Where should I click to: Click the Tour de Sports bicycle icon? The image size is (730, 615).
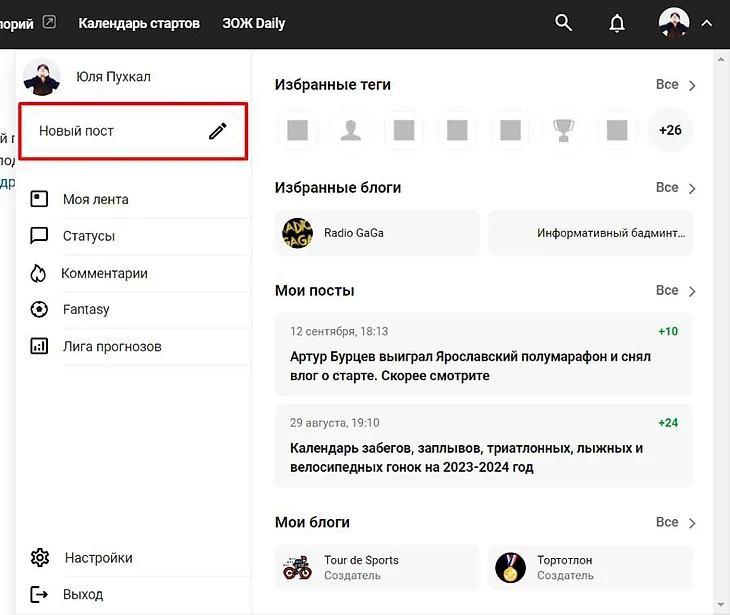pyautogui.click(x=298, y=568)
